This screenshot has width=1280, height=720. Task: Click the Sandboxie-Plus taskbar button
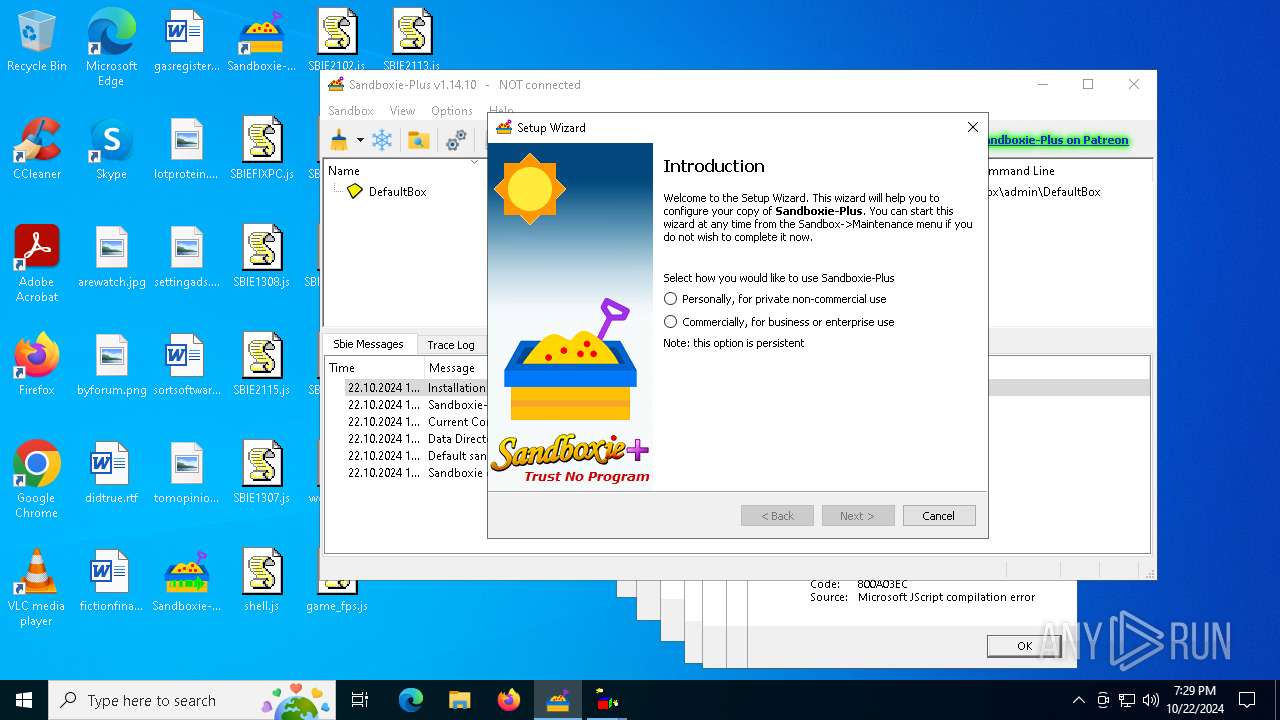(558, 700)
